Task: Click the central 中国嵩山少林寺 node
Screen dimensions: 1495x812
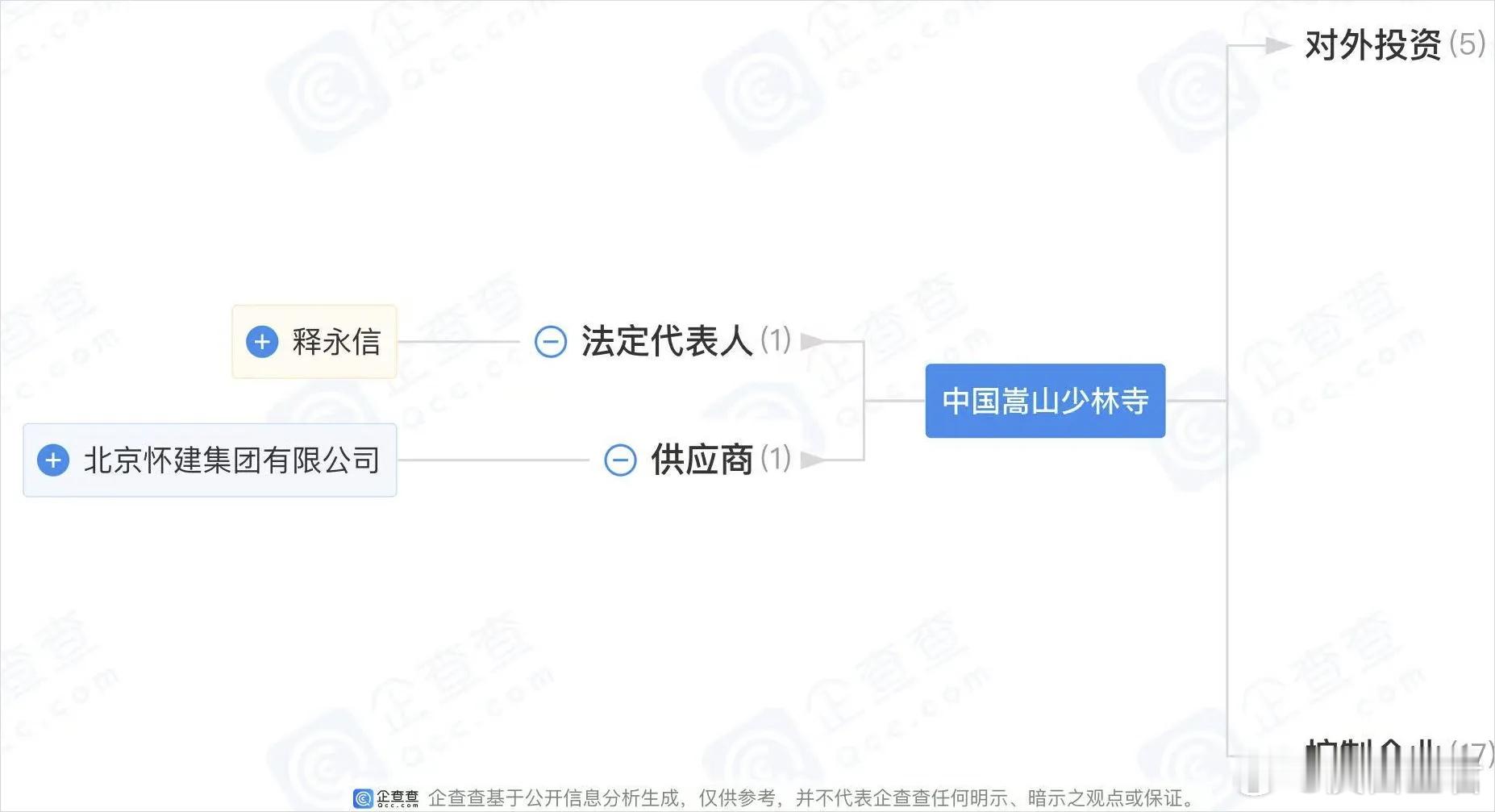Action: (1045, 401)
